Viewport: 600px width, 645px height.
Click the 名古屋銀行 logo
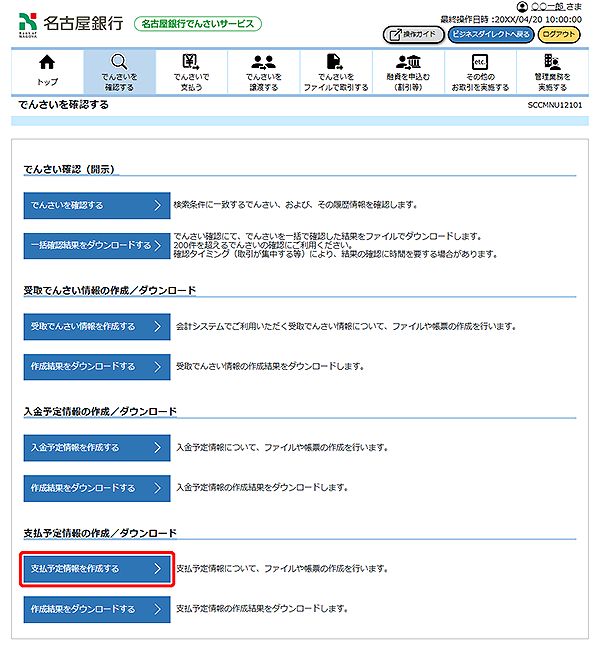[x=70, y=23]
